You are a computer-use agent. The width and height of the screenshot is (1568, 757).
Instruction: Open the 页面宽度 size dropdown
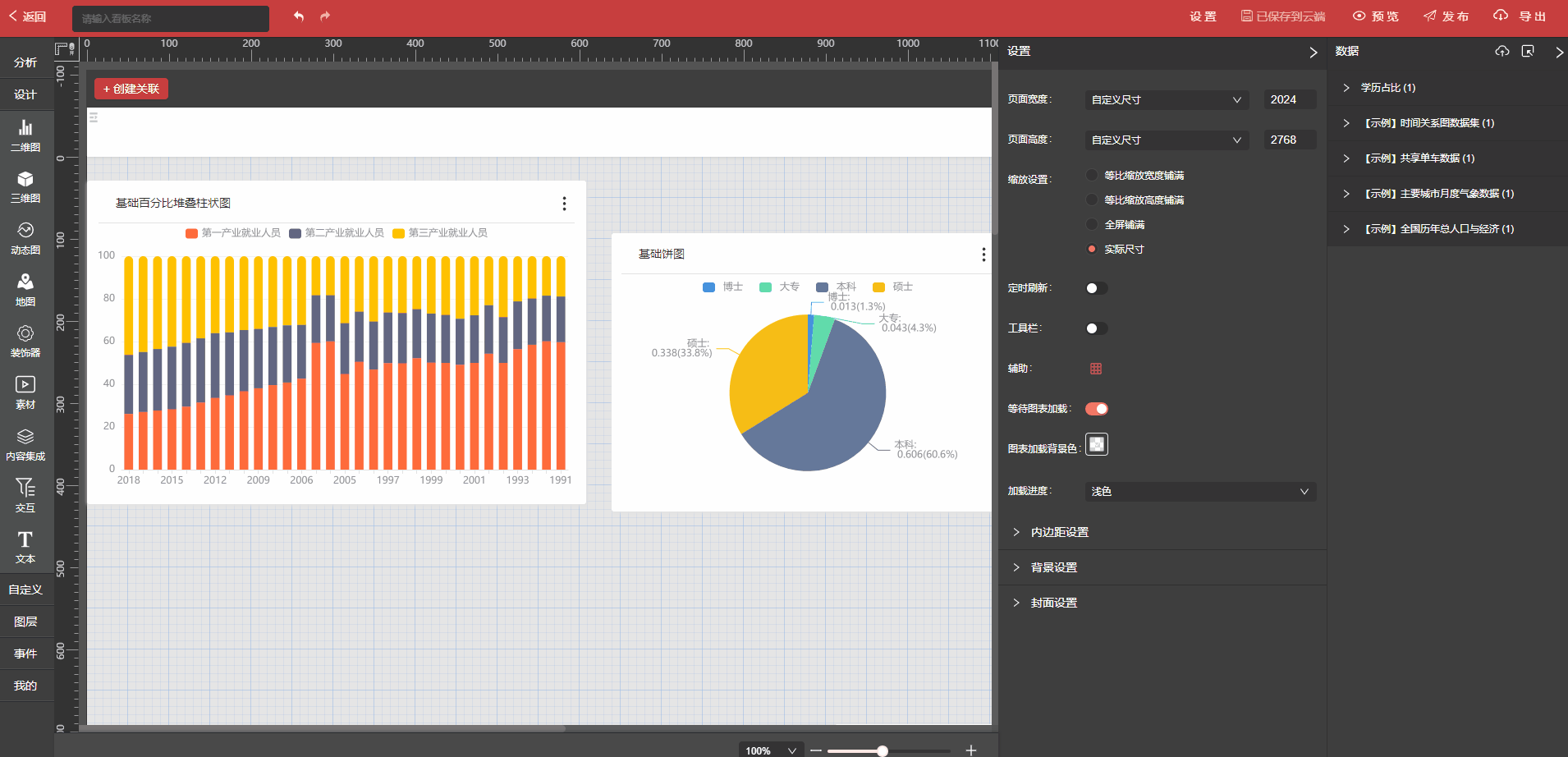pos(1166,99)
